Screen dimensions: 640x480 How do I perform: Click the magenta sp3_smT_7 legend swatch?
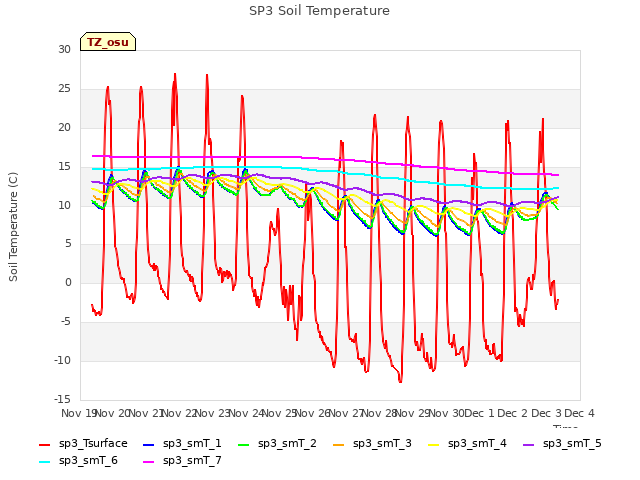(x=149, y=462)
